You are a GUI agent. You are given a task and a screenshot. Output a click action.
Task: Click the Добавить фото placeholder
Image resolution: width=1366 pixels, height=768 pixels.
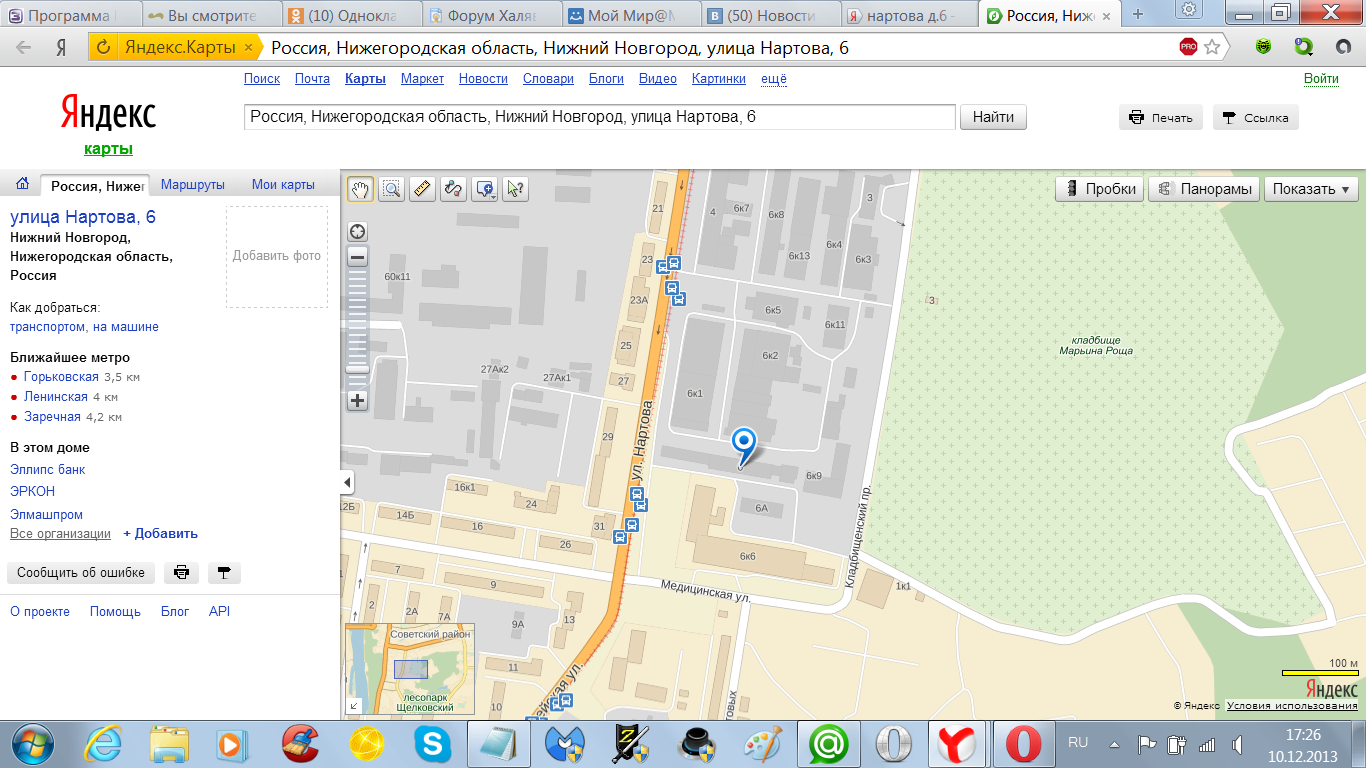277,257
